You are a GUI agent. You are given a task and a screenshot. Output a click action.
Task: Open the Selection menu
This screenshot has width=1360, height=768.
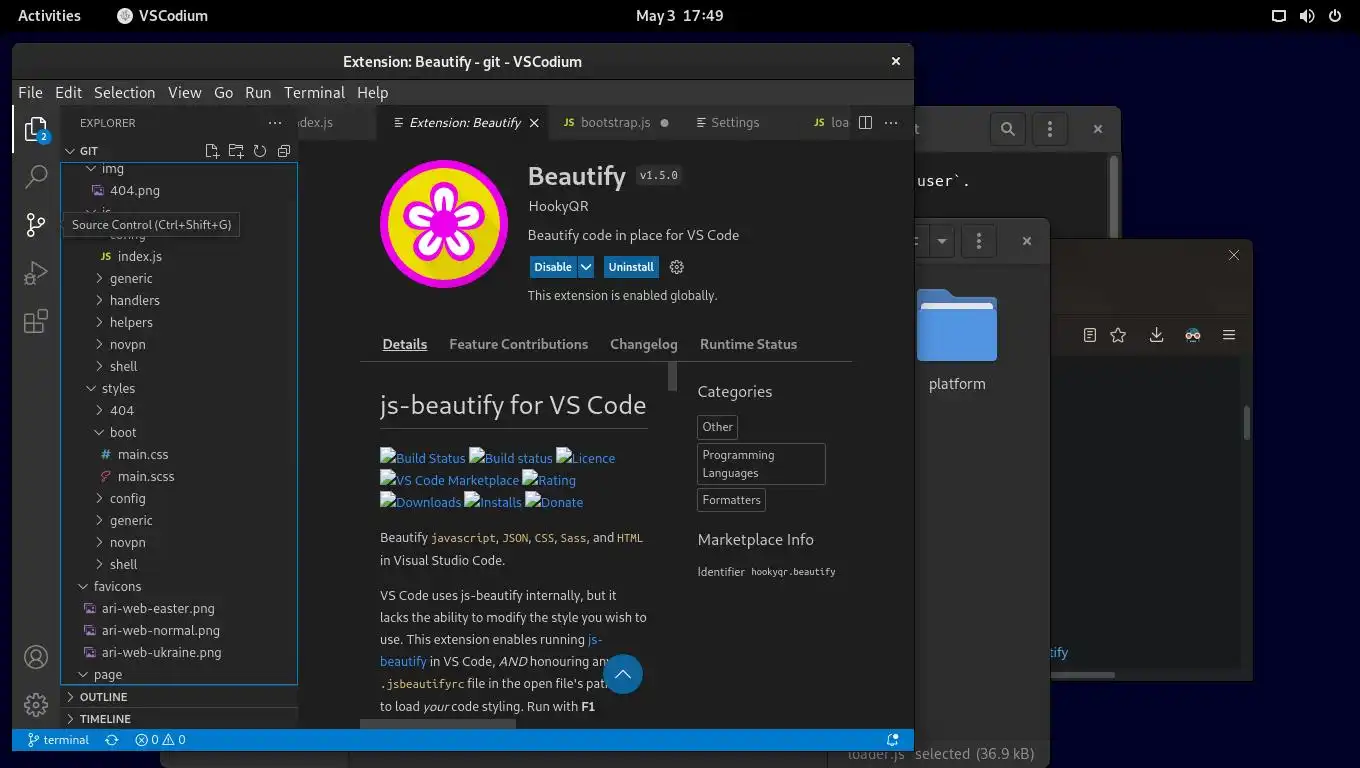[x=124, y=92]
